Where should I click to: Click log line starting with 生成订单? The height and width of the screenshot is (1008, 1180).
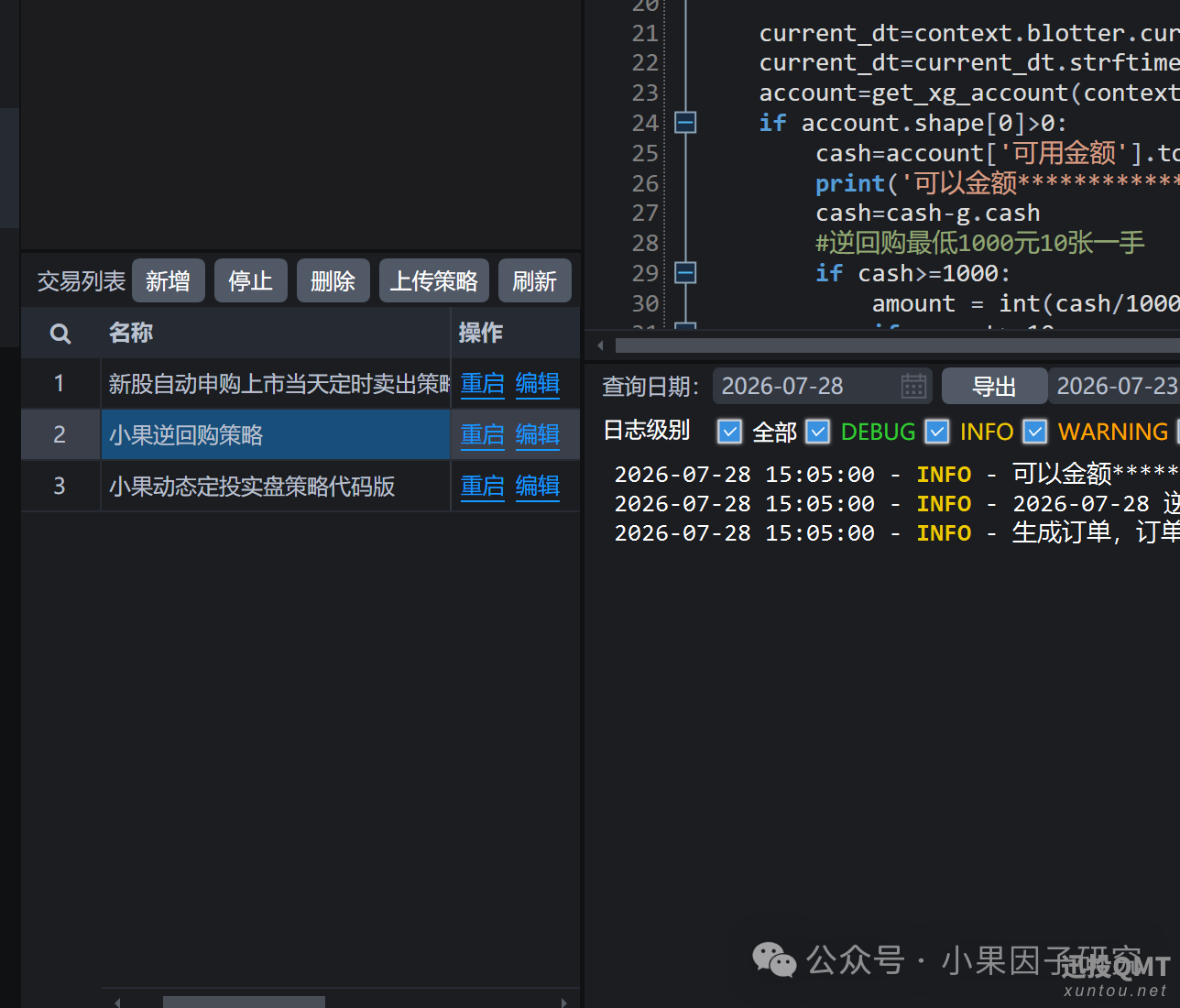pos(897,532)
